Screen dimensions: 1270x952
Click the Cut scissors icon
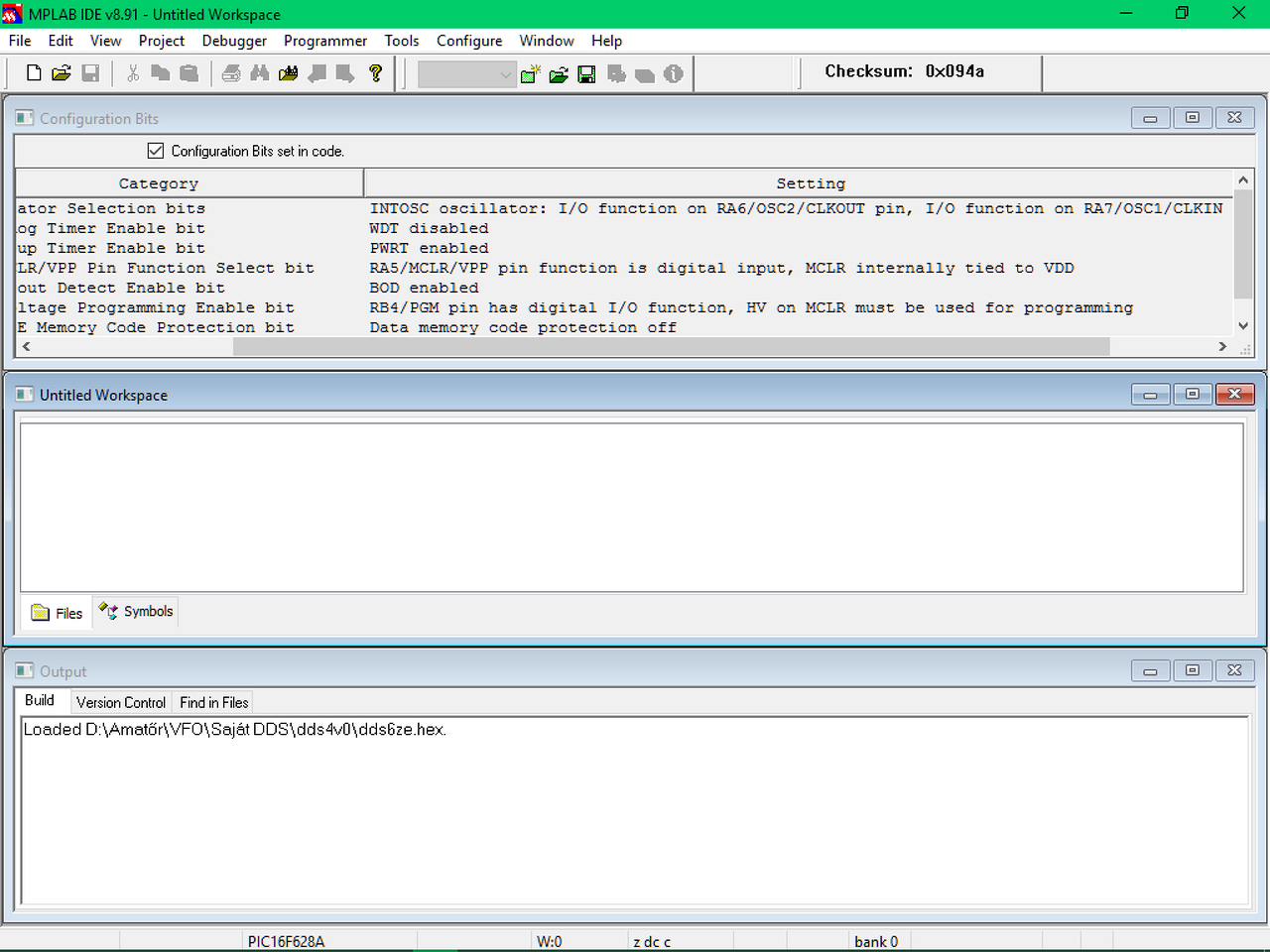click(x=132, y=73)
